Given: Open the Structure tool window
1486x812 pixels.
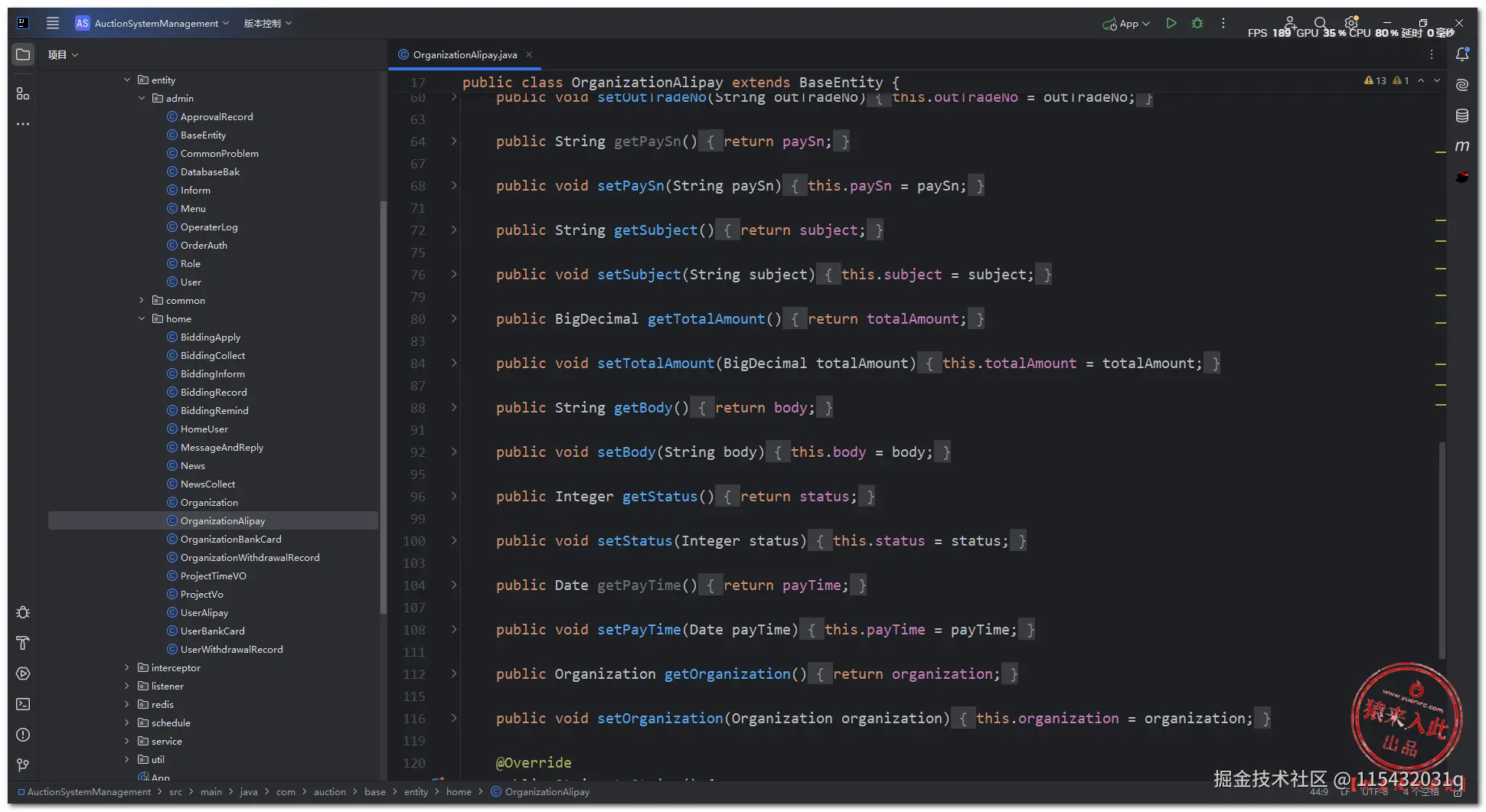Looking at the screenshot, I should pyautogui.click(x=23, y=93).
